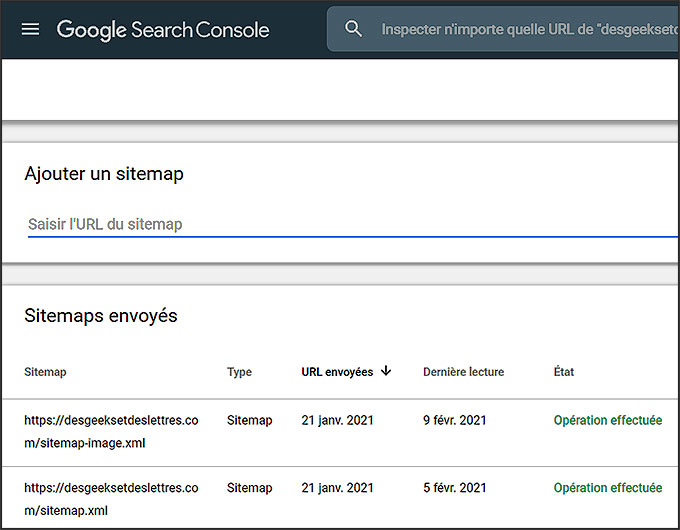Viewport: 680px width, 530px height.
Task: Sort by Dernière lecture column header
Action: pos(464,372)
